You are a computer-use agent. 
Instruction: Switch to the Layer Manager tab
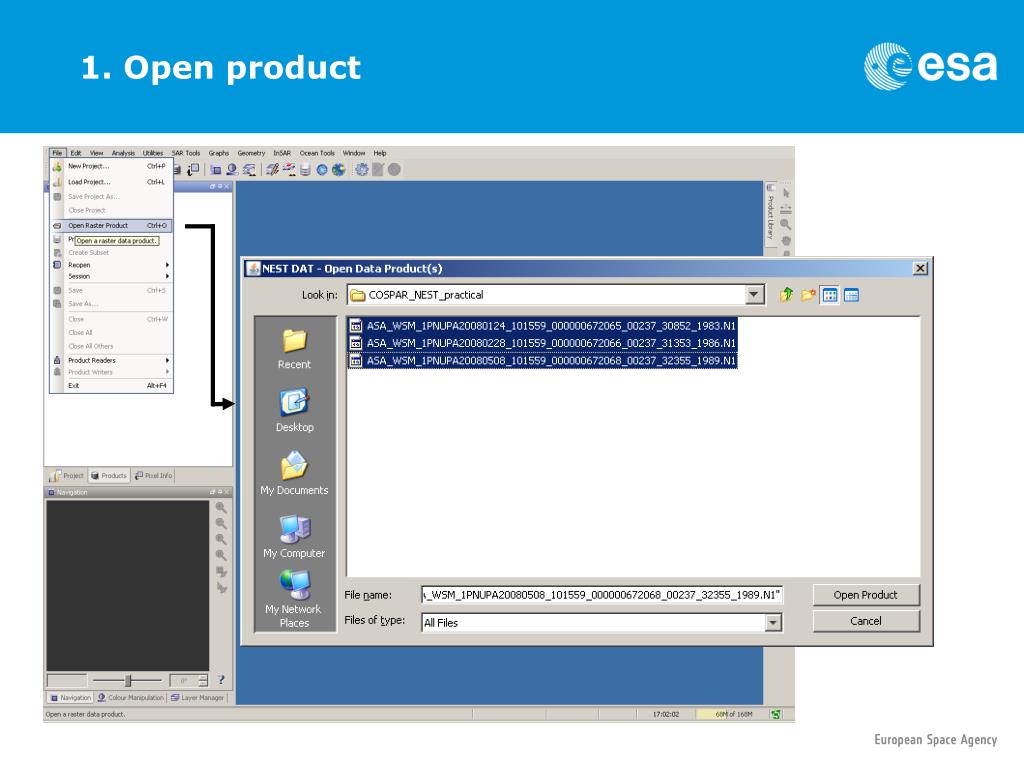coord(197,697)
